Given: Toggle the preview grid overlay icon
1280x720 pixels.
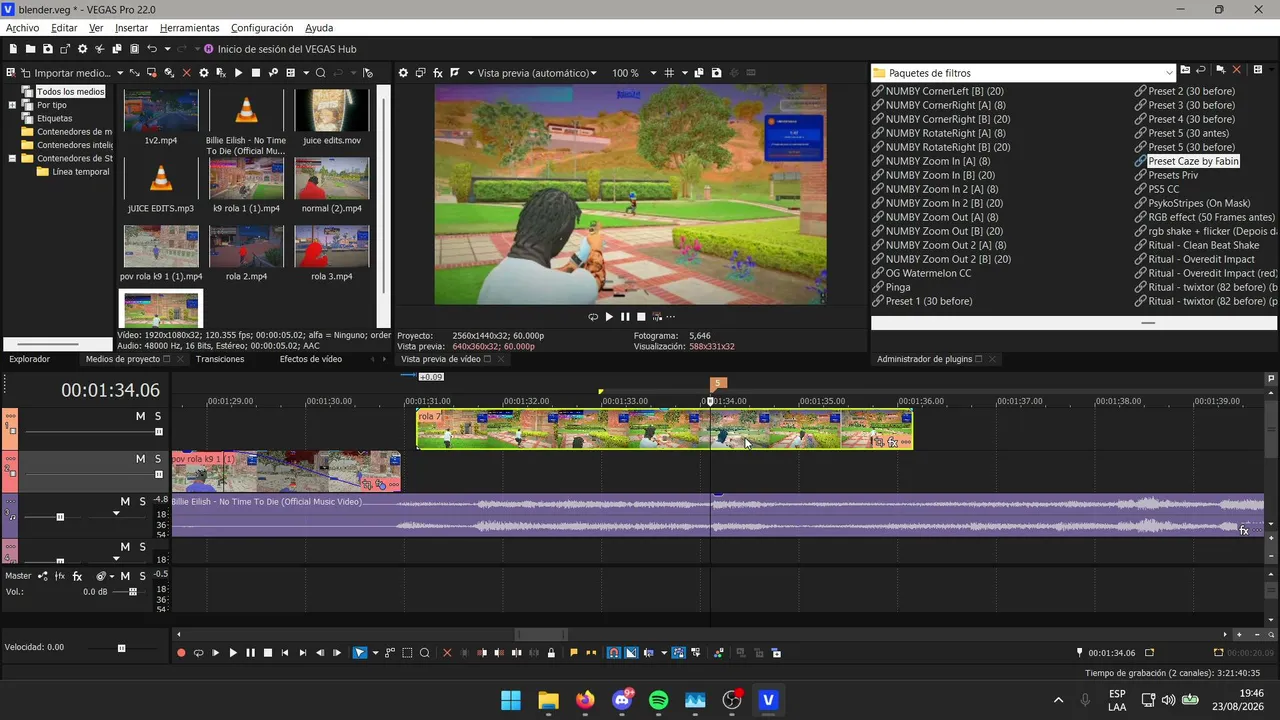Looking at the screenshot, I should click(669, 73).
